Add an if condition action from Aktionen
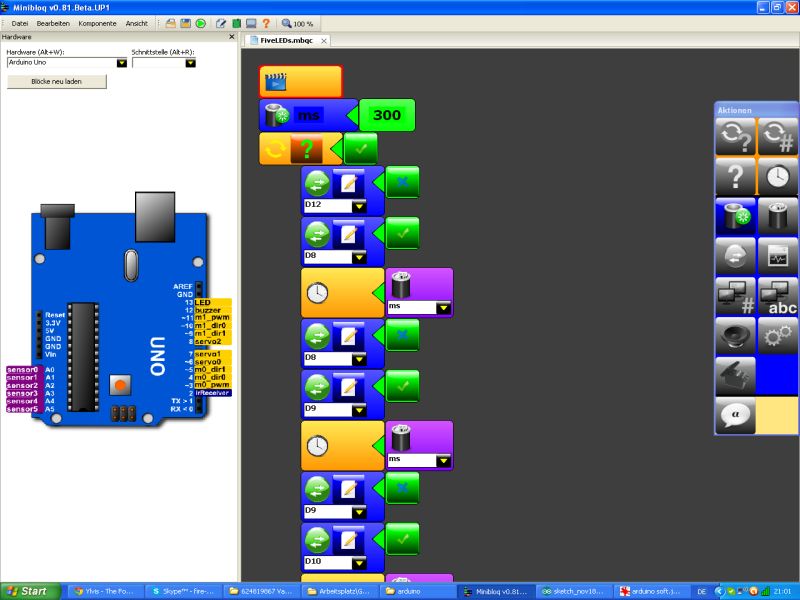The height and width of the screenshot is (600, 800). click(735, 177)
